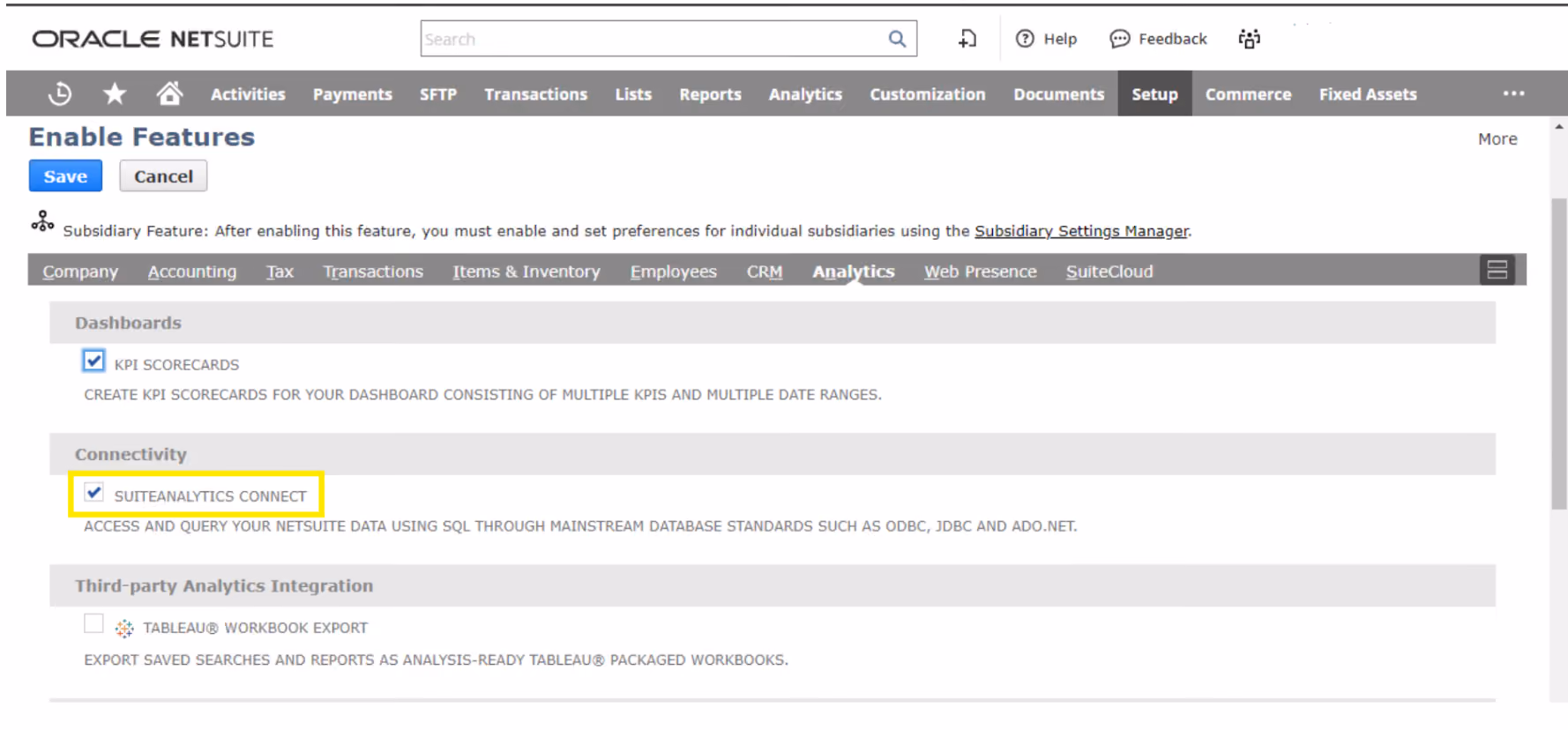The width and height of the screenshot is (1568, 730).
Task: Click the KPI SCORECARDS label
Action: 176,365
